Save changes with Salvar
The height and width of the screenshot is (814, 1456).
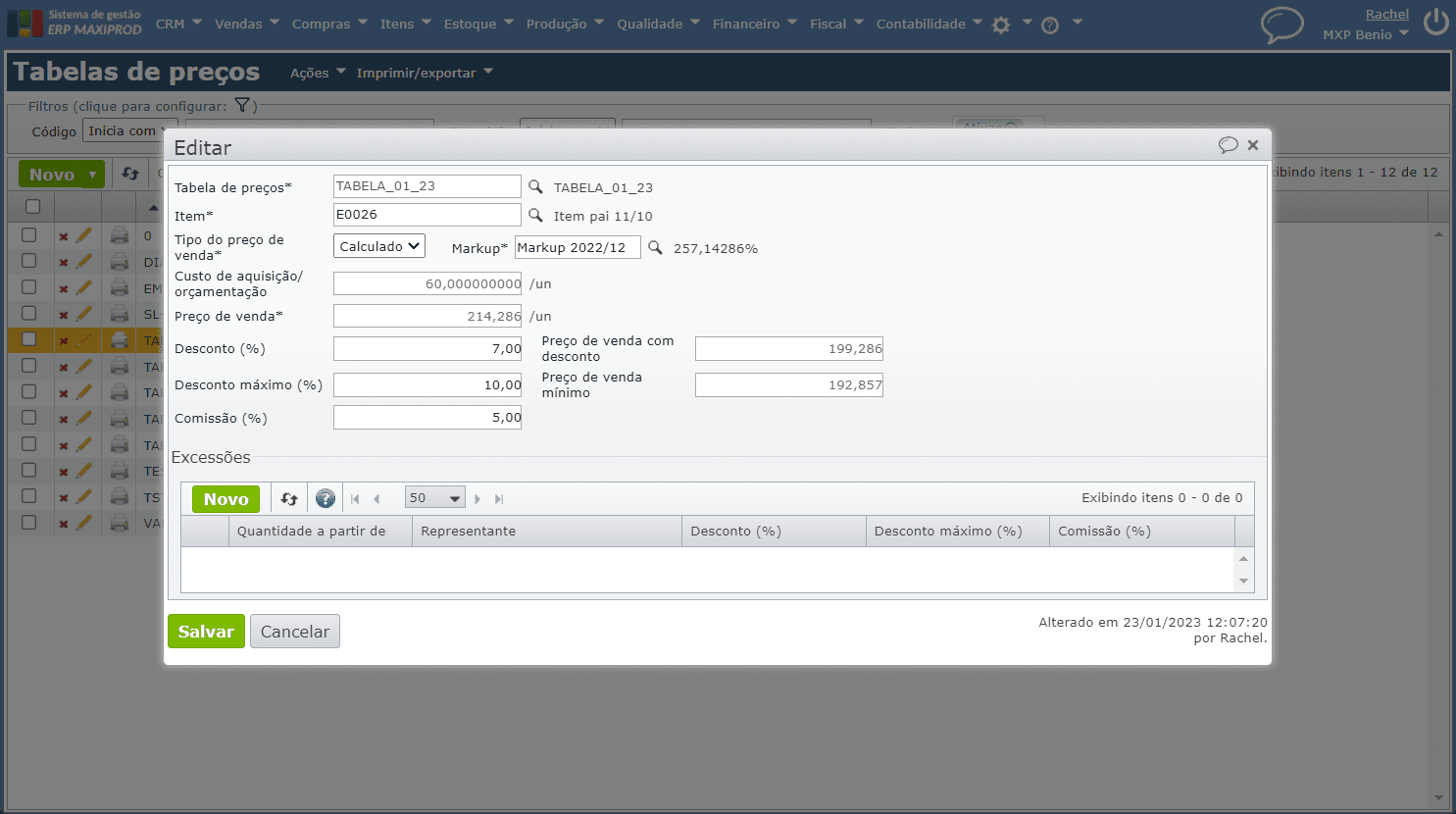pos(206,632)
